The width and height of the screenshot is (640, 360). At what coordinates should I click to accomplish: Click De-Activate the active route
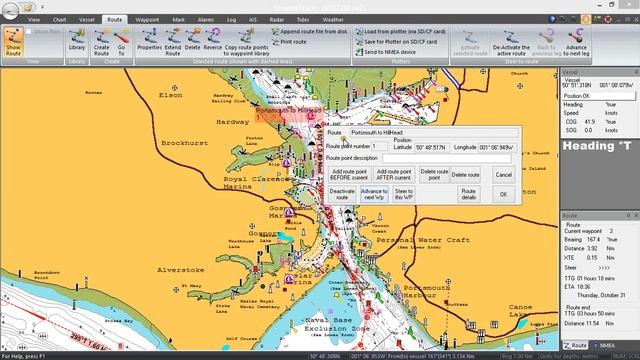click(511, 42)
